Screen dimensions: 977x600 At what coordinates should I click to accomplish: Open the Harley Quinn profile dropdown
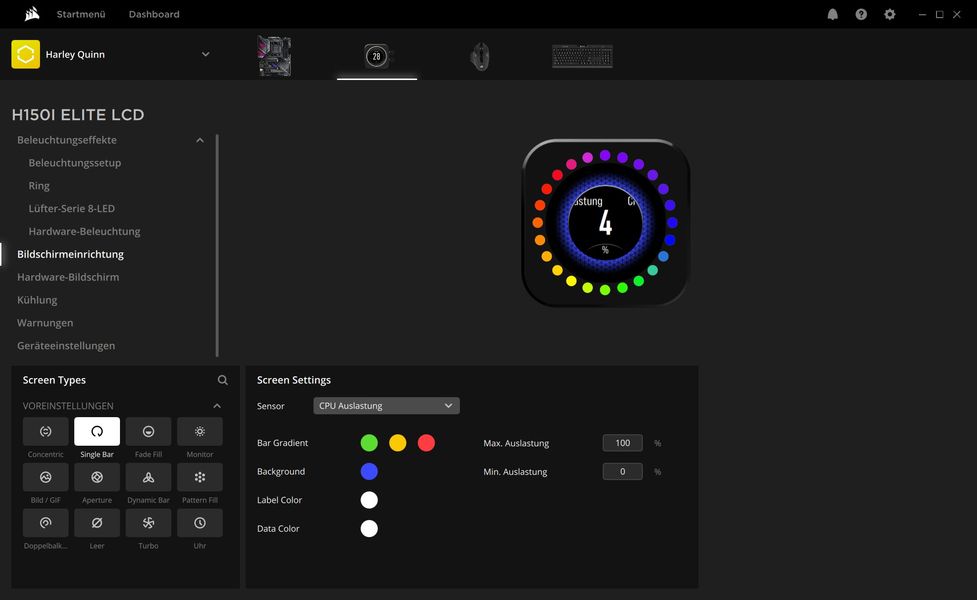(x=206, y=54)
